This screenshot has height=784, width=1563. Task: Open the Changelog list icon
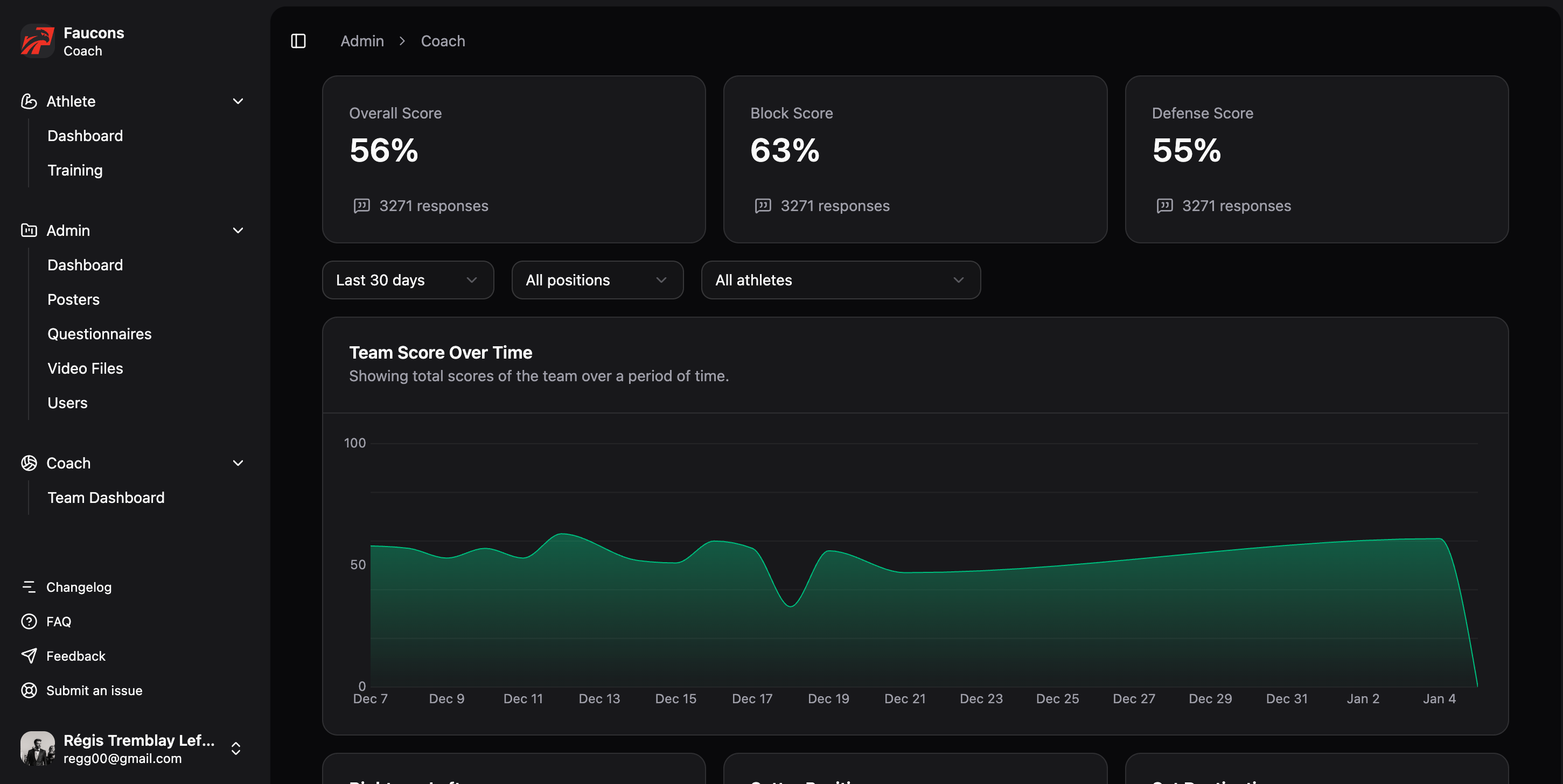[x=29, y=587]
